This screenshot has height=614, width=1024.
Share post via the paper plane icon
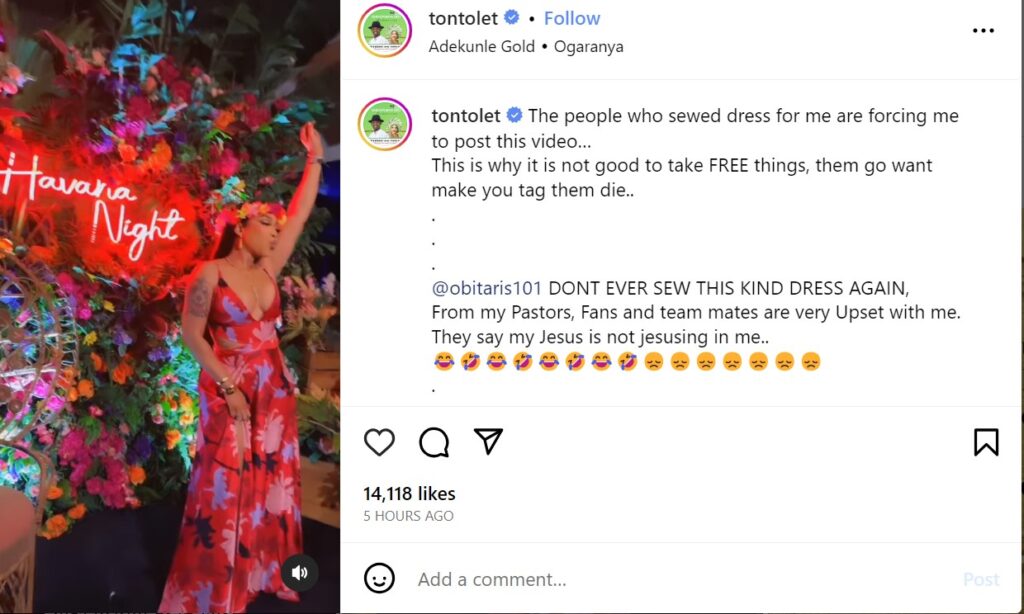(x=488, y=441)
